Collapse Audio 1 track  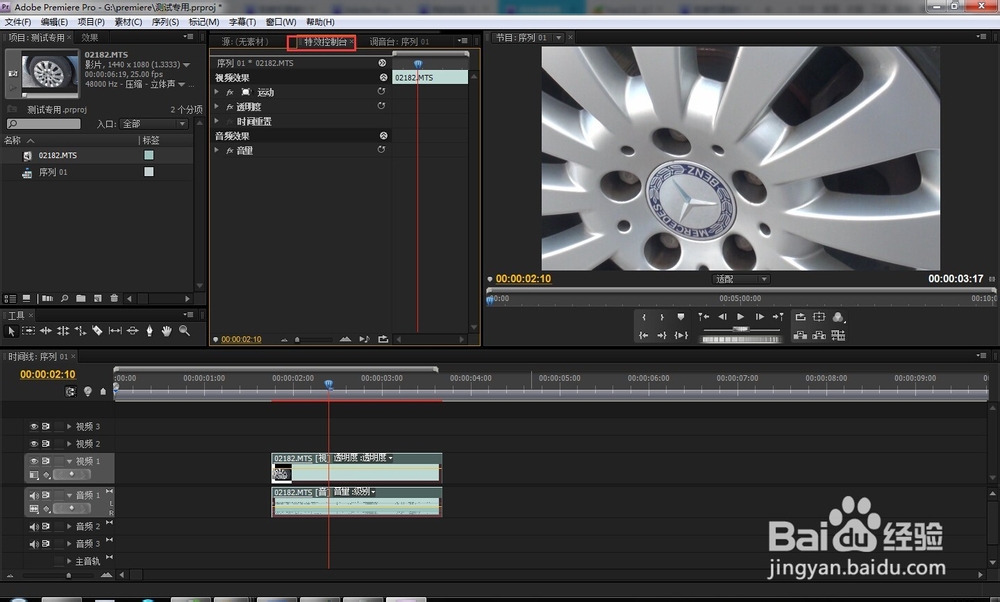click(x=69, y=495)
